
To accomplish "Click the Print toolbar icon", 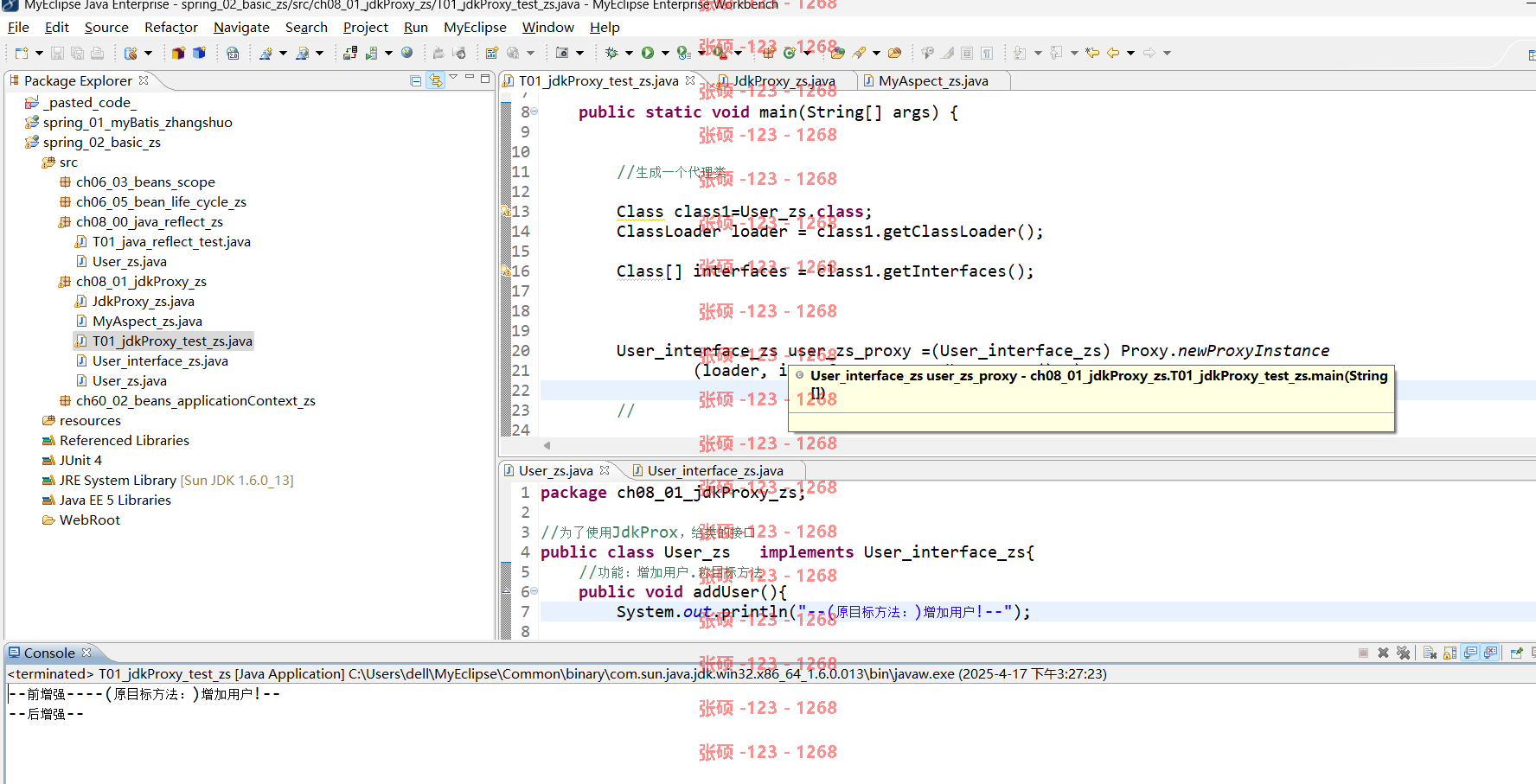I will pos(97,53).
